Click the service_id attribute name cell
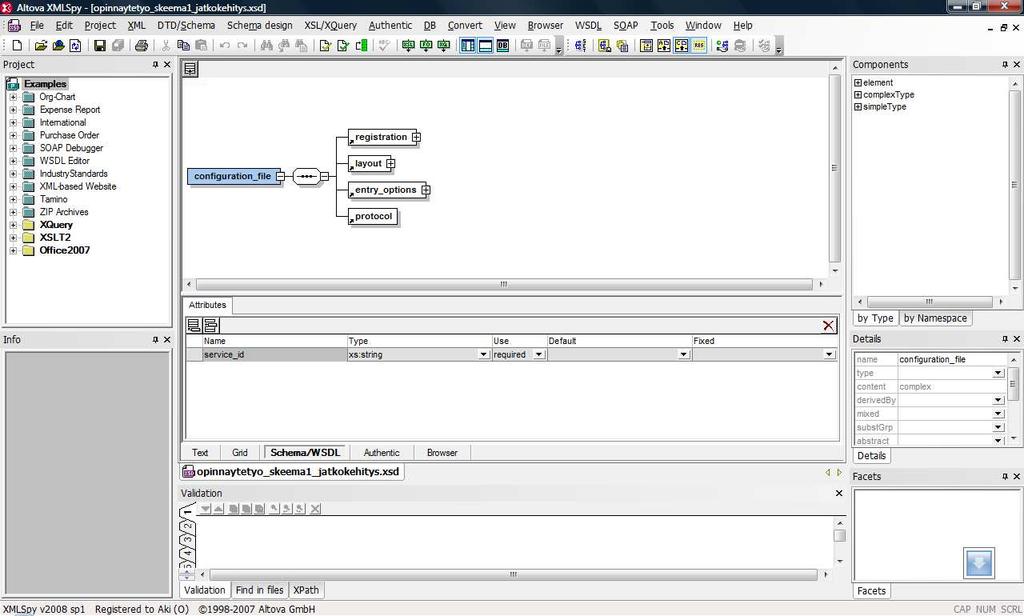The height and width of the screenshot is (616, 1024). [x=274, y=355]
